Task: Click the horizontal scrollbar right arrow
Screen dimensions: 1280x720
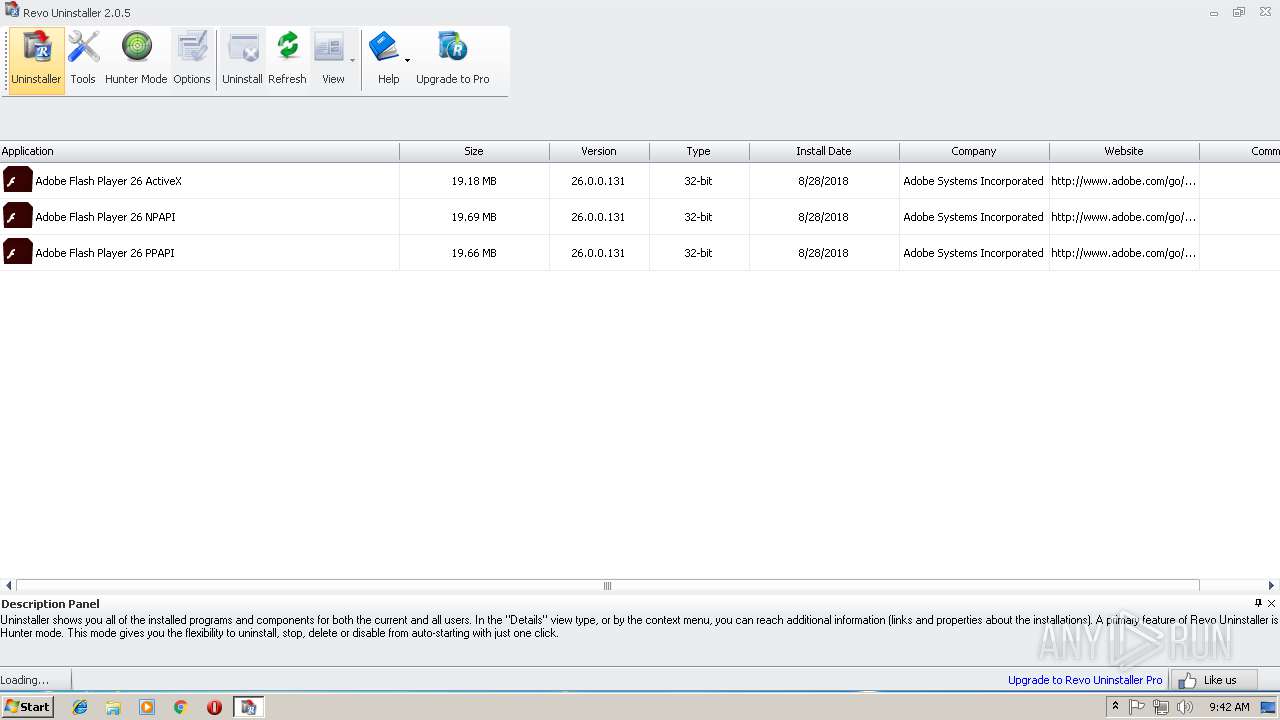Action: pyautogui.click(x=1271, y=586)
